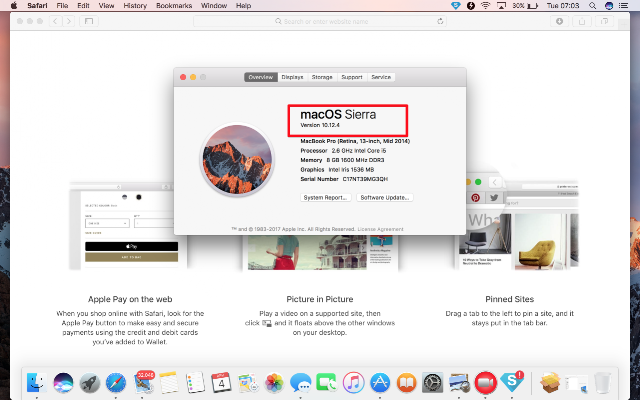Open the License Agreement link

[x=380, y=229]
